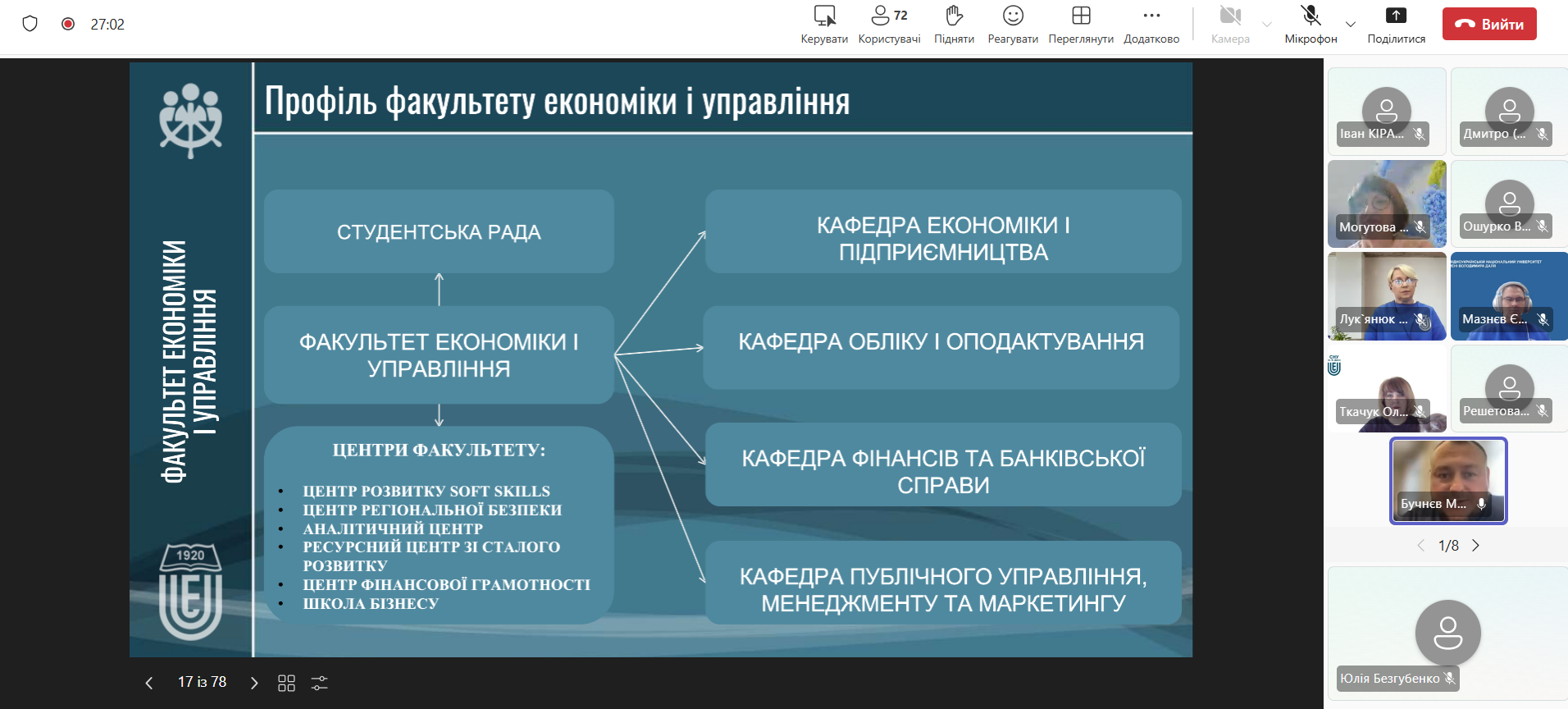Open the Реагувати reactions menu
The image size is (1568, 709).
coord(1013,25)
